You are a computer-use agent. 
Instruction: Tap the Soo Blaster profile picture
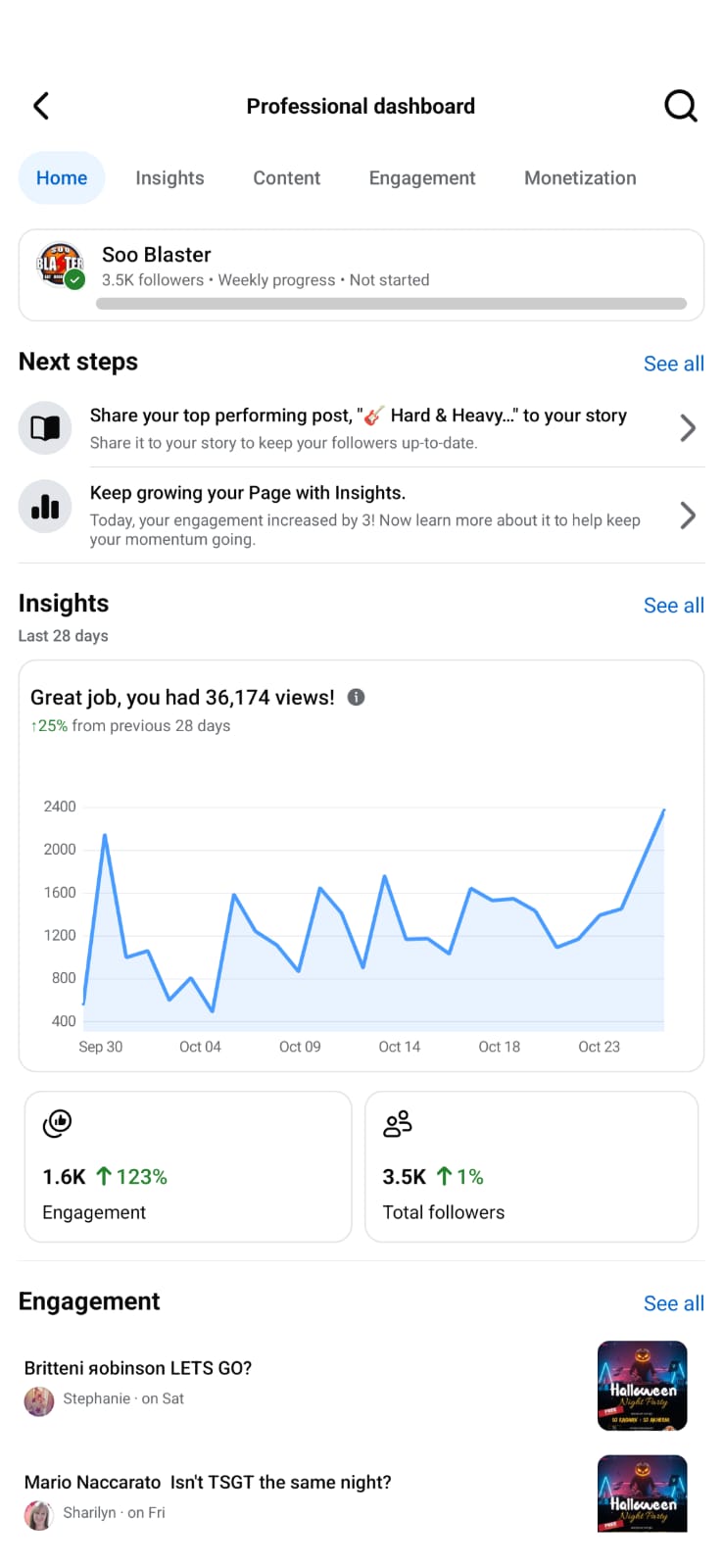tap(60, 266)
